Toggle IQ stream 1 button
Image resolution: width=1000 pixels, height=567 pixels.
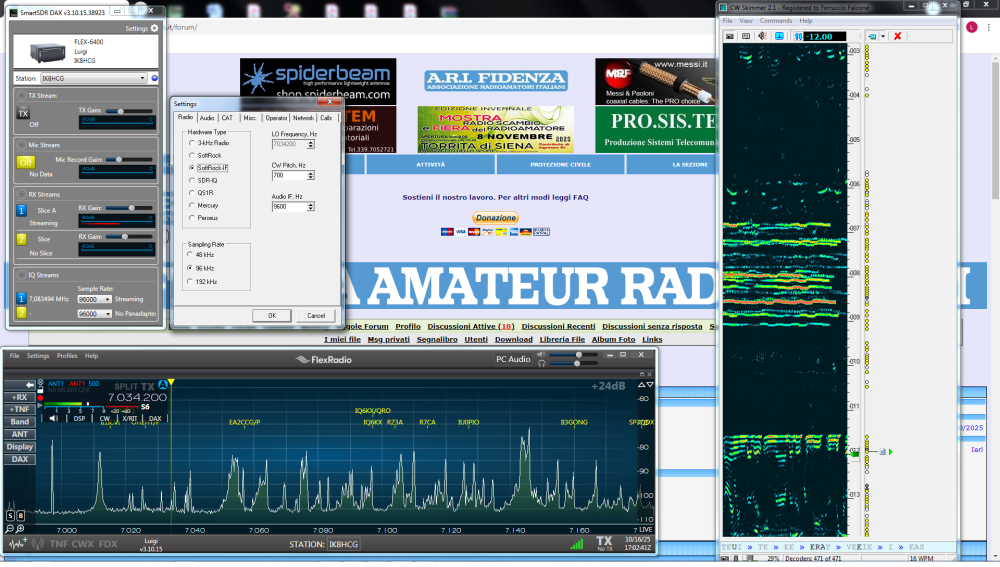(21, 298)
